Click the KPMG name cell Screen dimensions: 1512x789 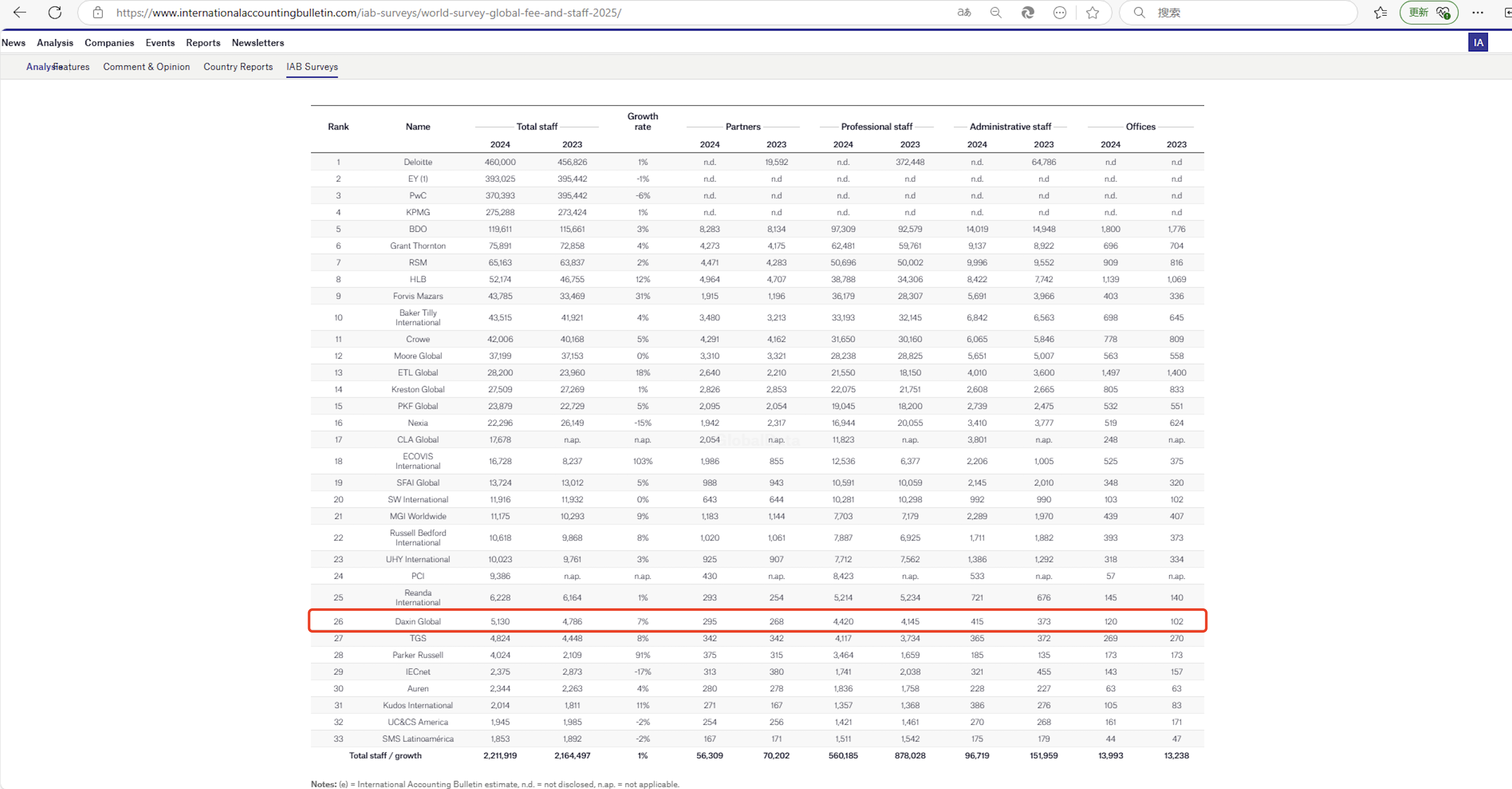click(x=418, y=212)
